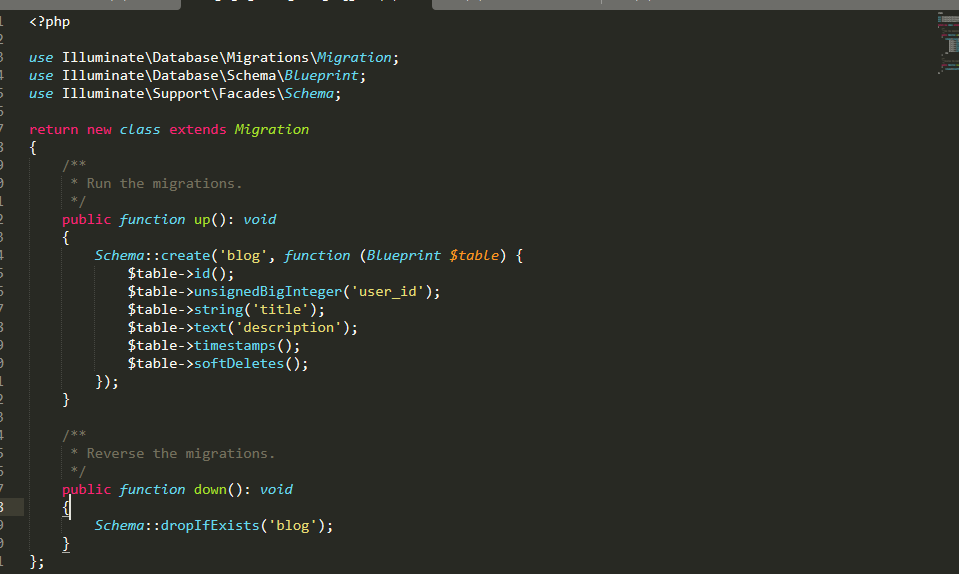The height and width of the screenshot is (574, 959).
Task: Click 'Blueprint' in the Schema use statement
Action: [321, 75]
